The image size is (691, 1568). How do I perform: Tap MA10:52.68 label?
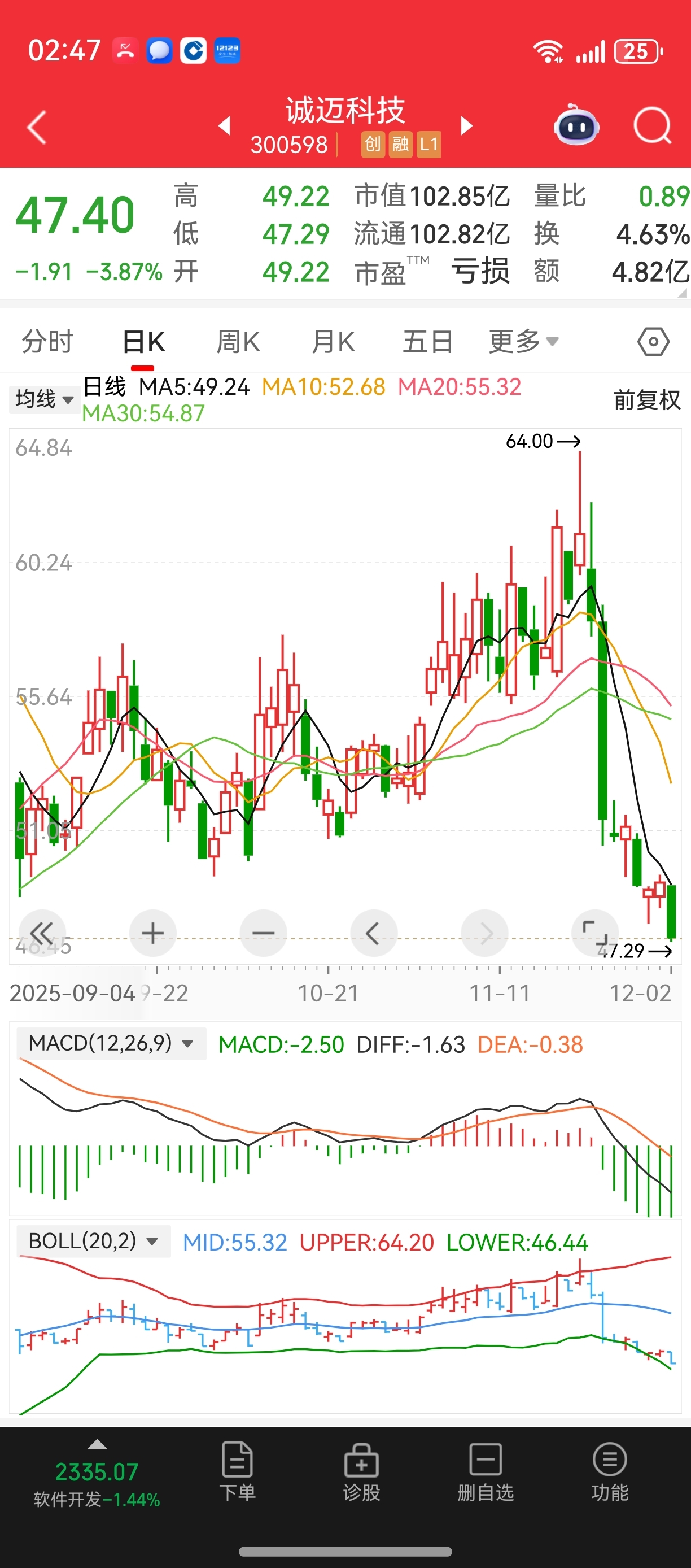(323, 386)
